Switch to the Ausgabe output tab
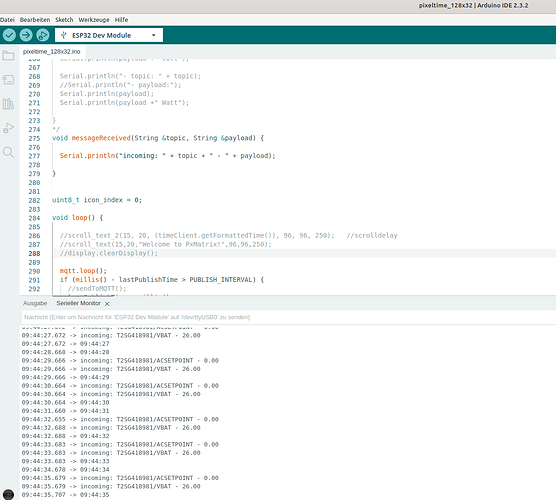 point(35,304)
